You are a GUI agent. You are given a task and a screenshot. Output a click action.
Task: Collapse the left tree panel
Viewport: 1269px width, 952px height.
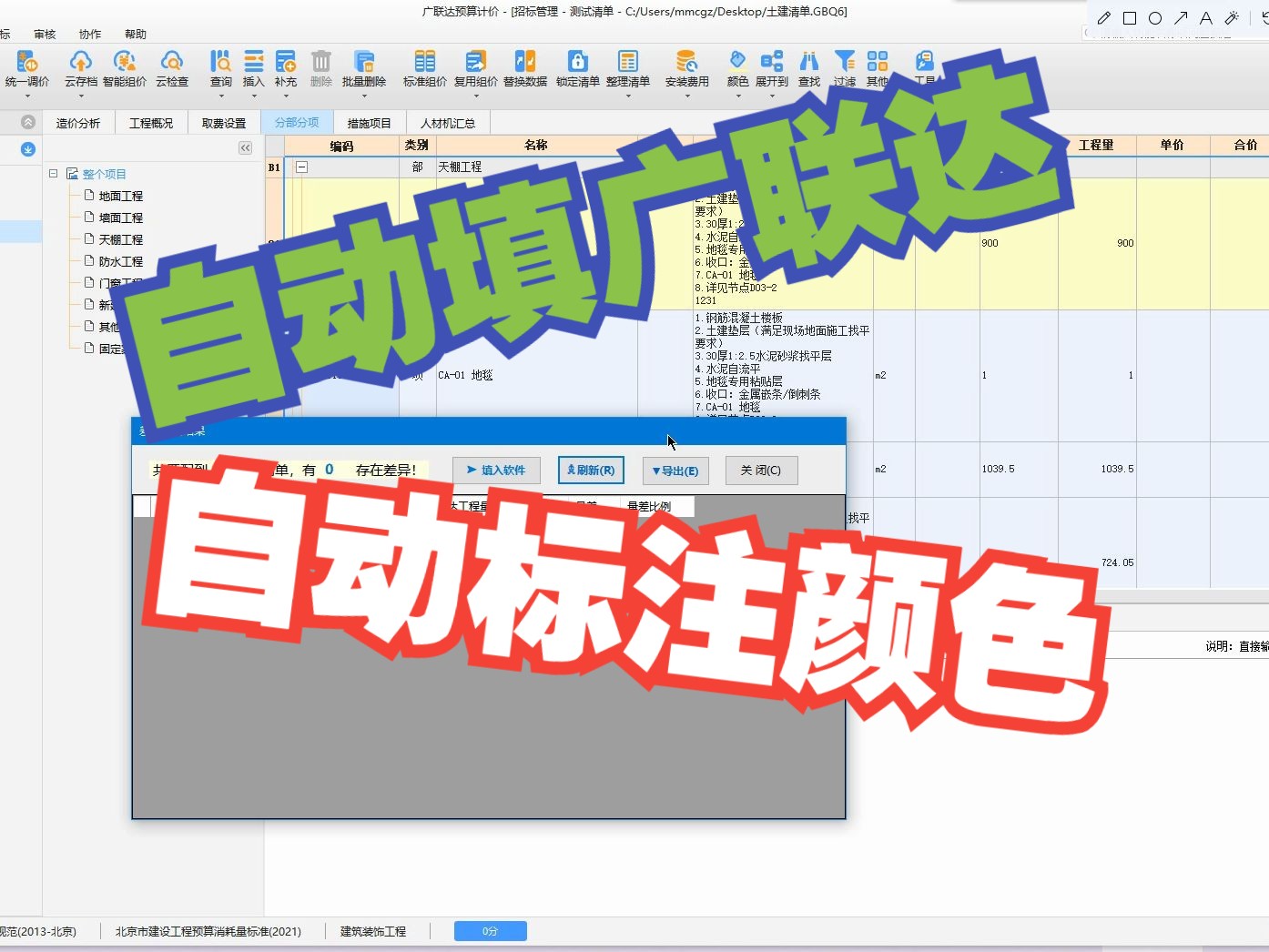click(245, 147)
